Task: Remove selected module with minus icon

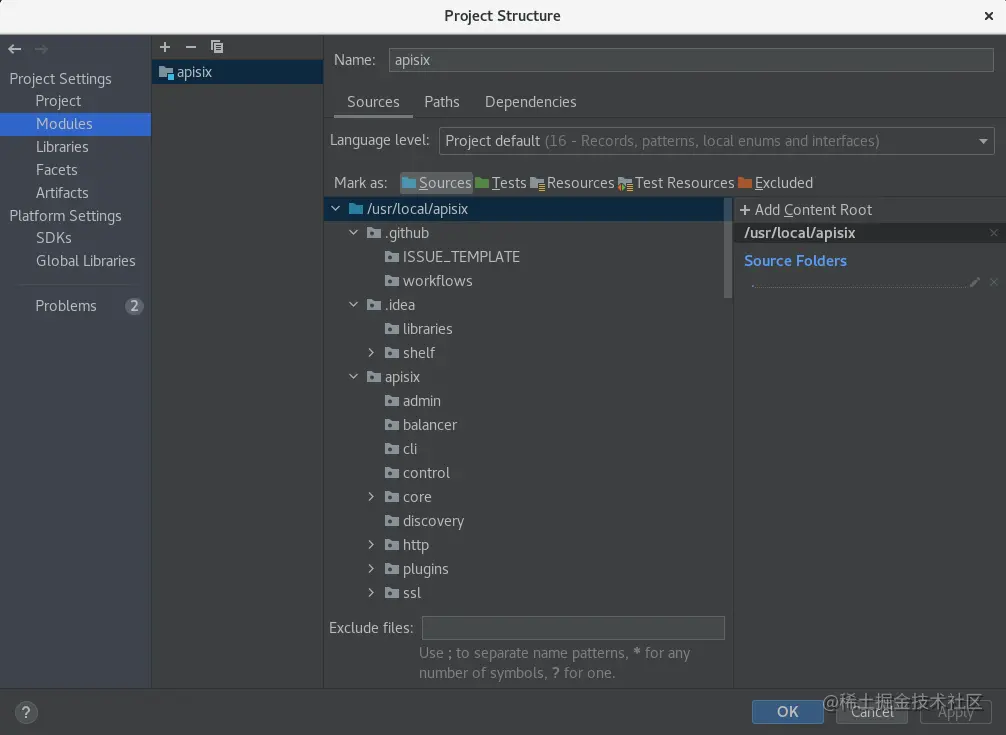Action: pyautogui.click(x=191, y=47)
